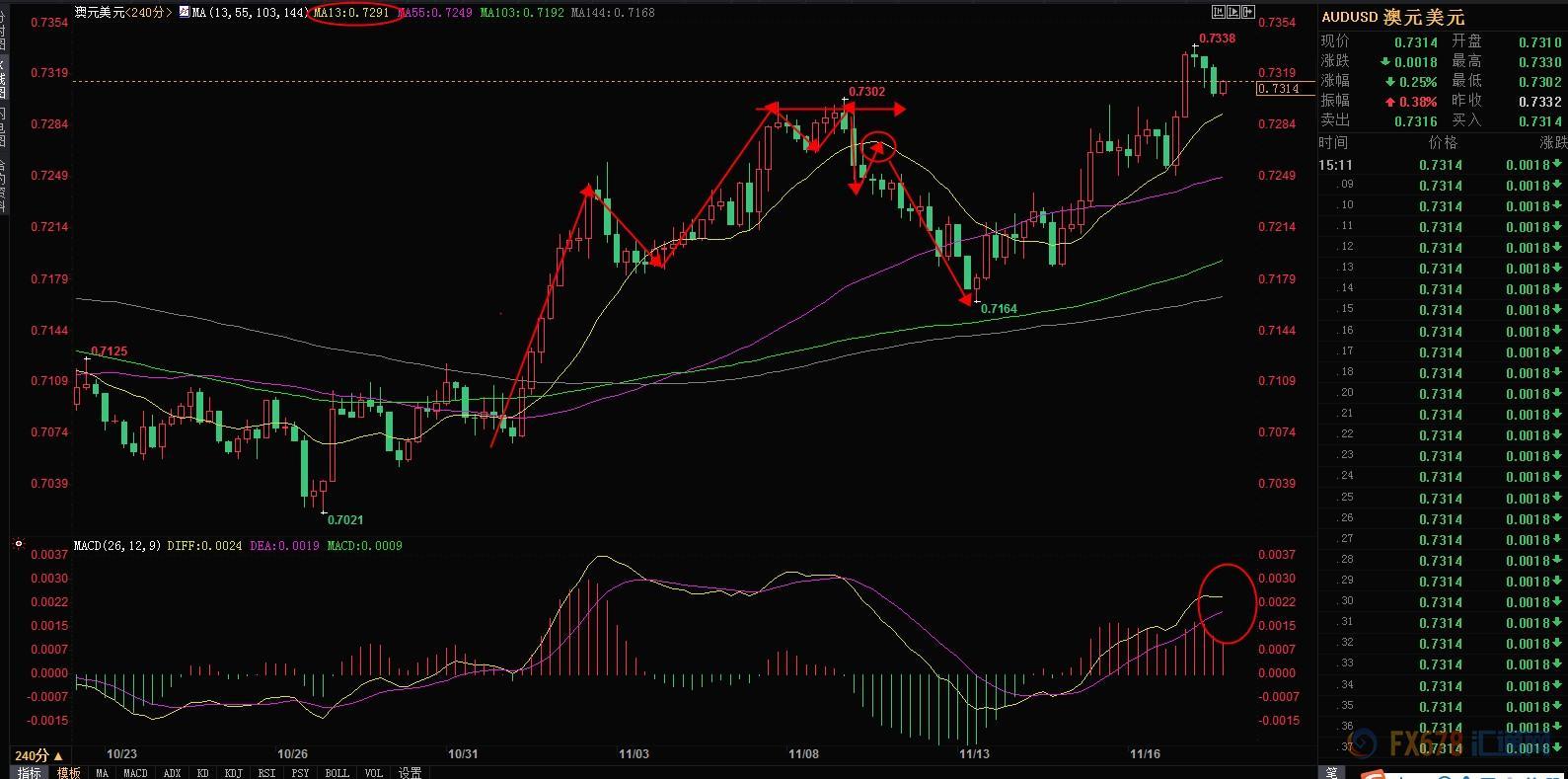Click the 10/31 date marker on time axis

click(463, 754)
